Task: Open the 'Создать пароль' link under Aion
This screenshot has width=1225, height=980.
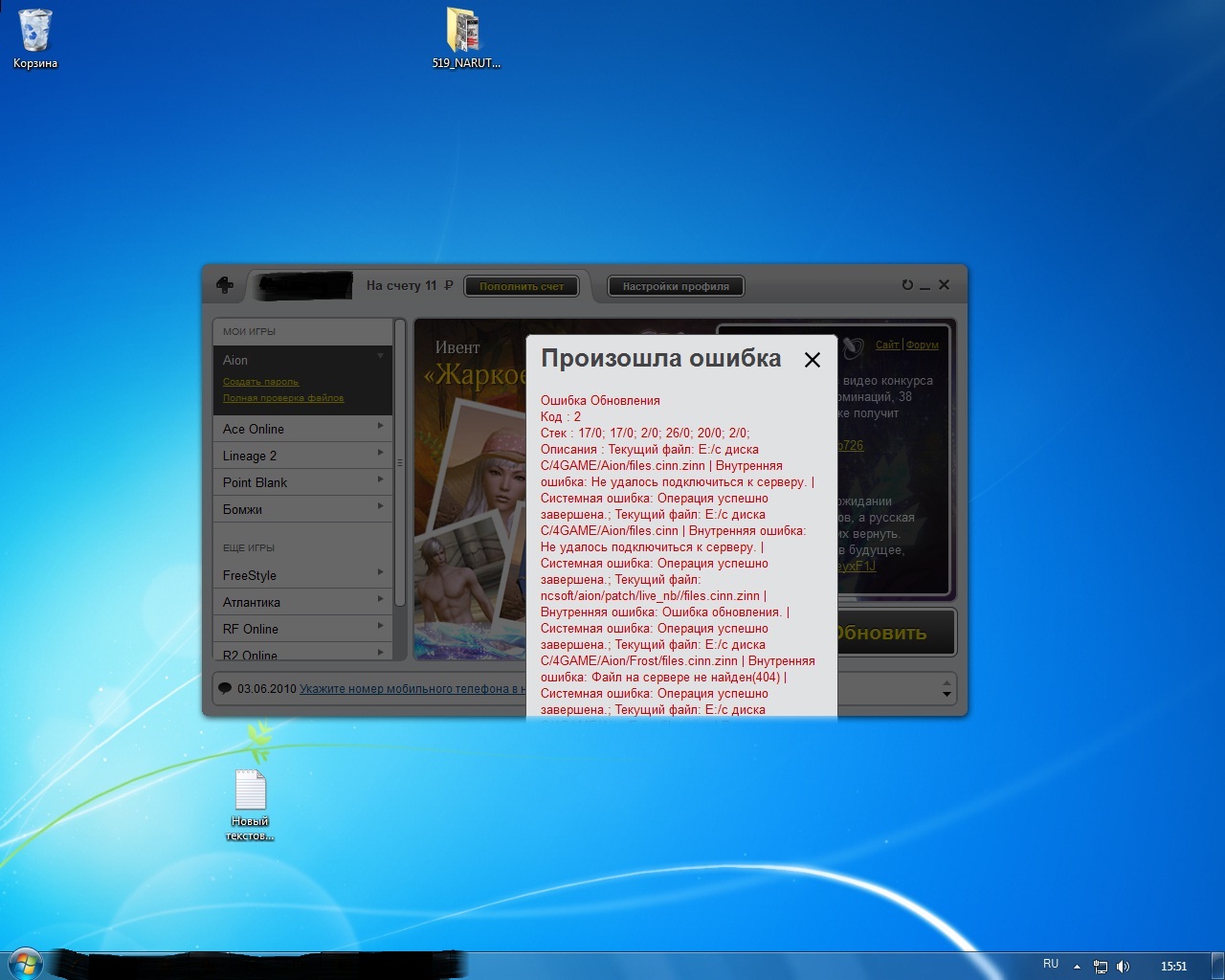Action: point(260,382)
